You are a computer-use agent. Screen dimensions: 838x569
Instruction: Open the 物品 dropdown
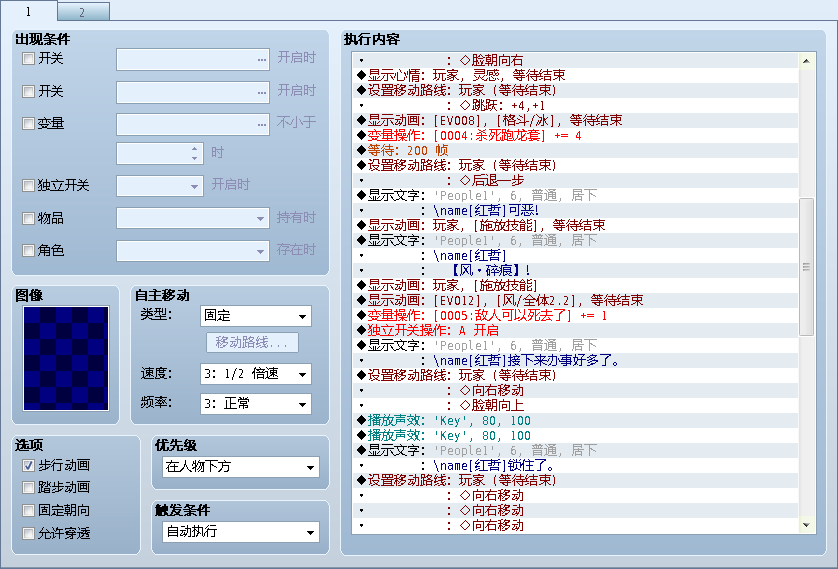click(193, 219)
